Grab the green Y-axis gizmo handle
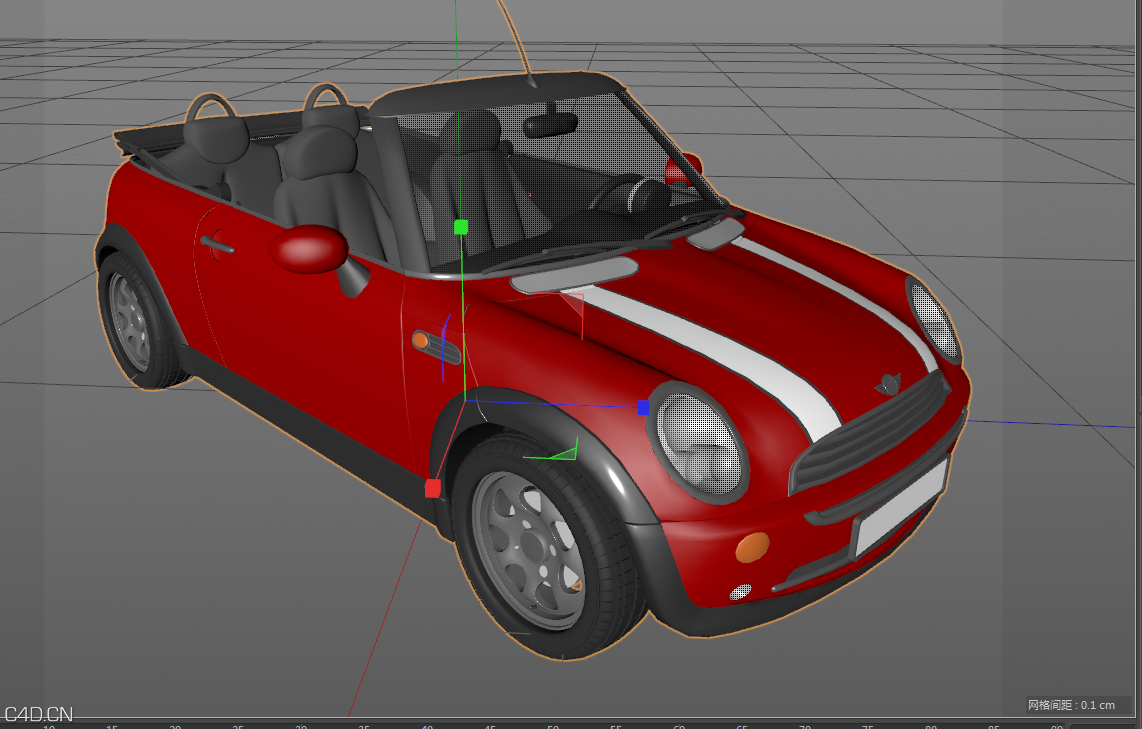The height and width of the screenshot is (729, 1142). pos(461,227)
